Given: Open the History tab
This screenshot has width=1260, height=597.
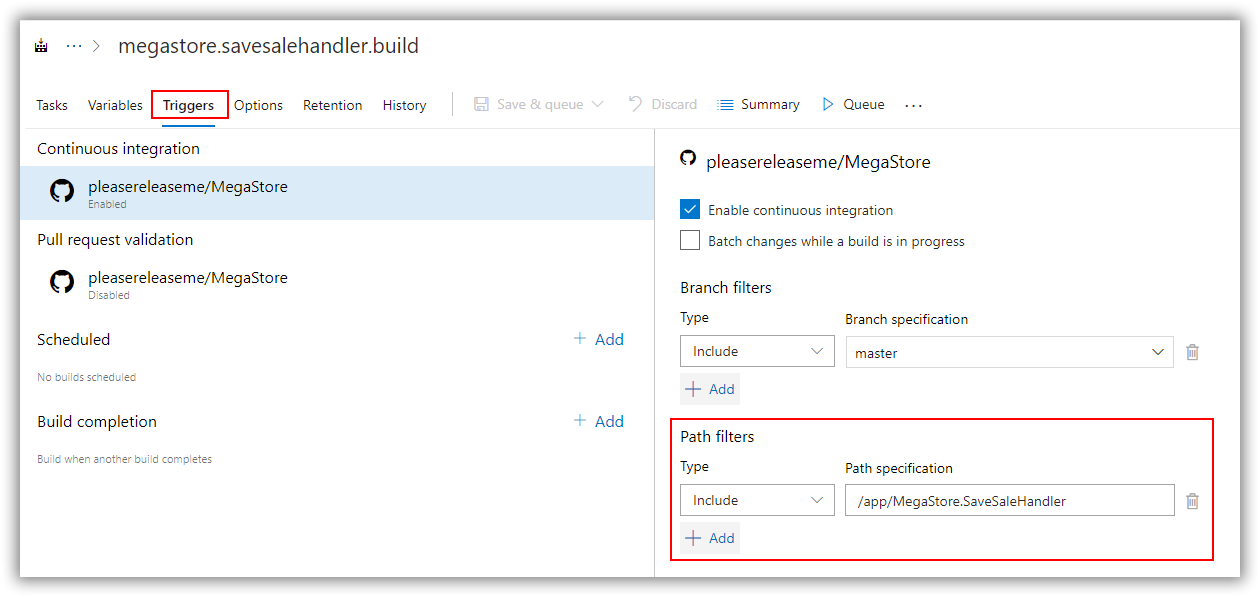Looking at the screenshot, I should (404, 104).
